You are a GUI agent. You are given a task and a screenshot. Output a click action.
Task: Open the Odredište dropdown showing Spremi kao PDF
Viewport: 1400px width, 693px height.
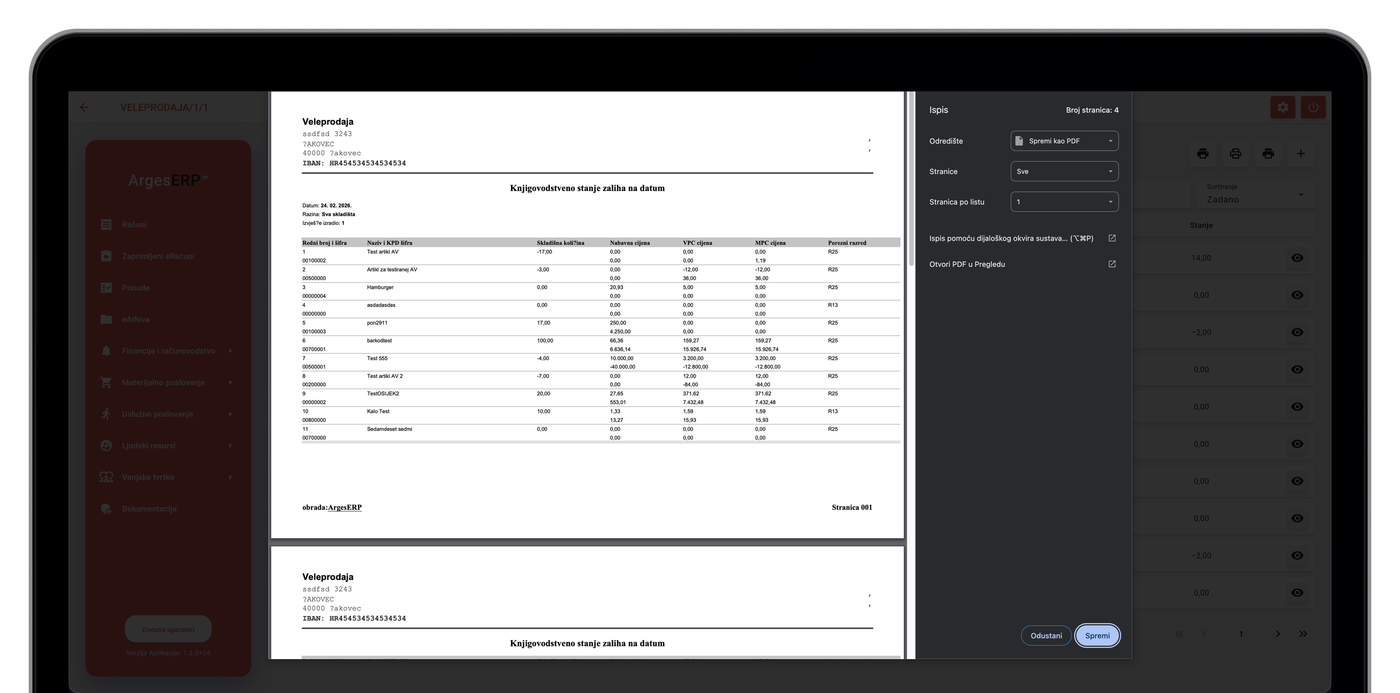[x=1064, y=141]
